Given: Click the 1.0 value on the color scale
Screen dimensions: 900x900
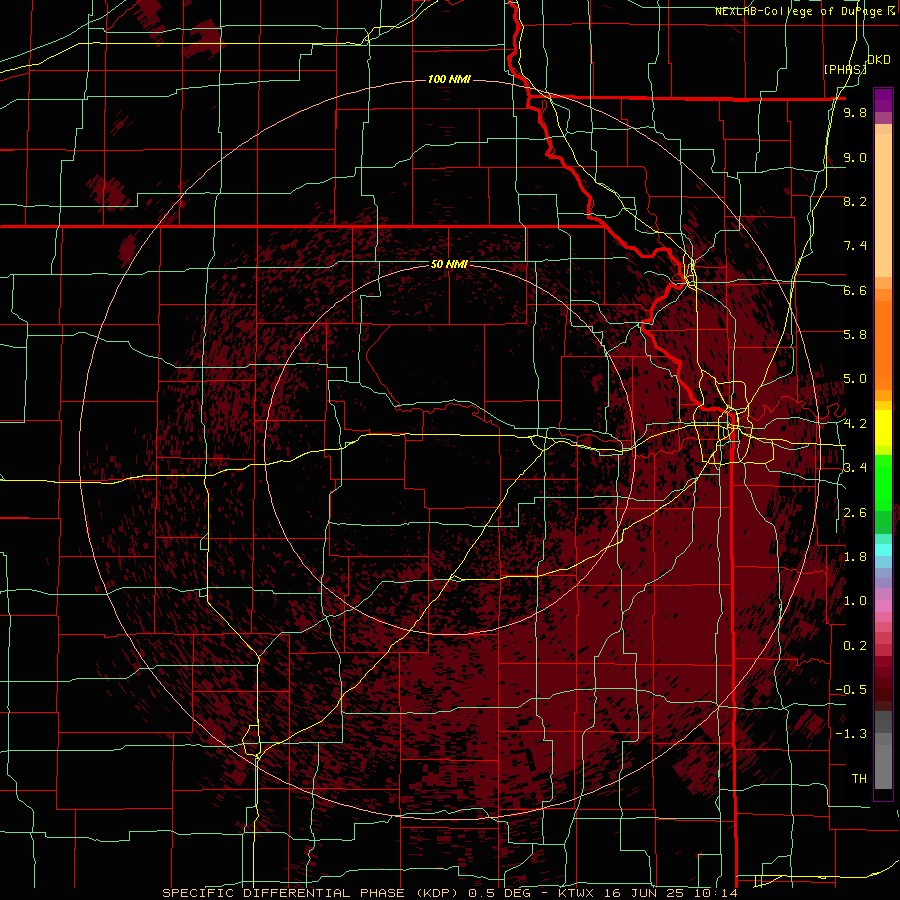Looking at the screenshot, I should 855,601.
